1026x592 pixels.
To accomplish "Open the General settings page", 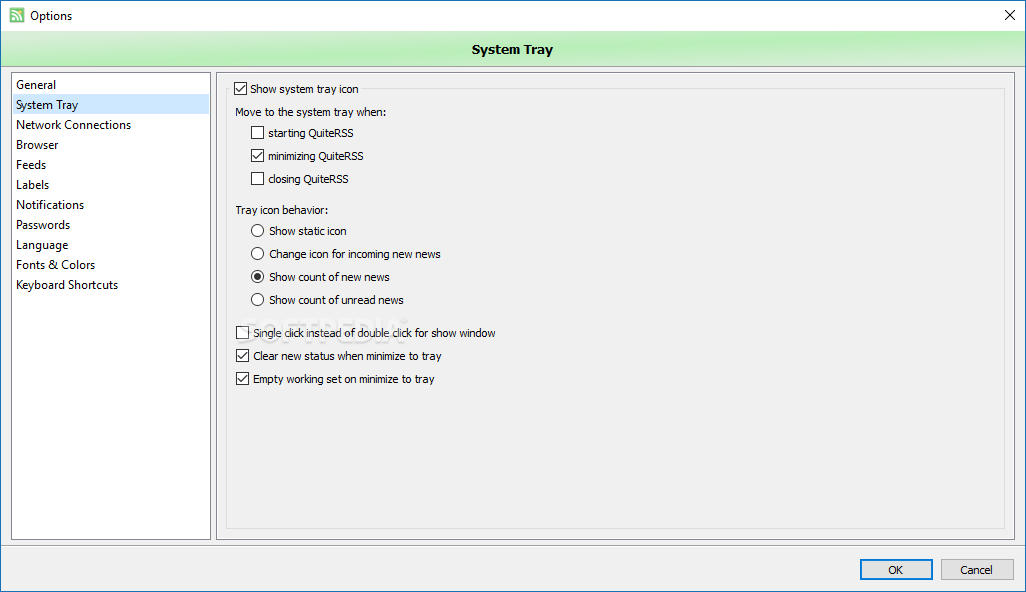I will (111, 84).
